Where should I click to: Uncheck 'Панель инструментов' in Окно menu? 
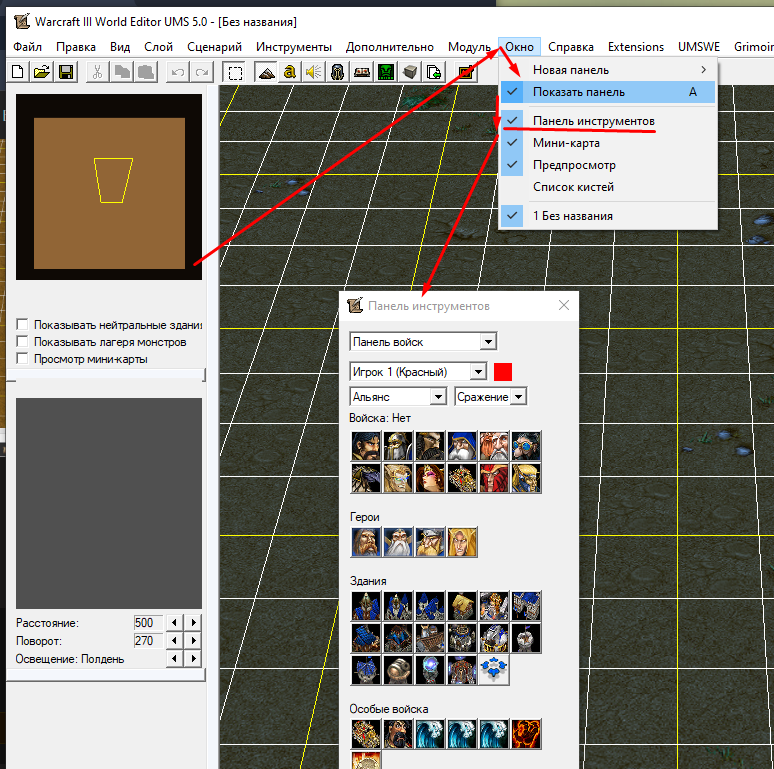[x=608, y=121]
